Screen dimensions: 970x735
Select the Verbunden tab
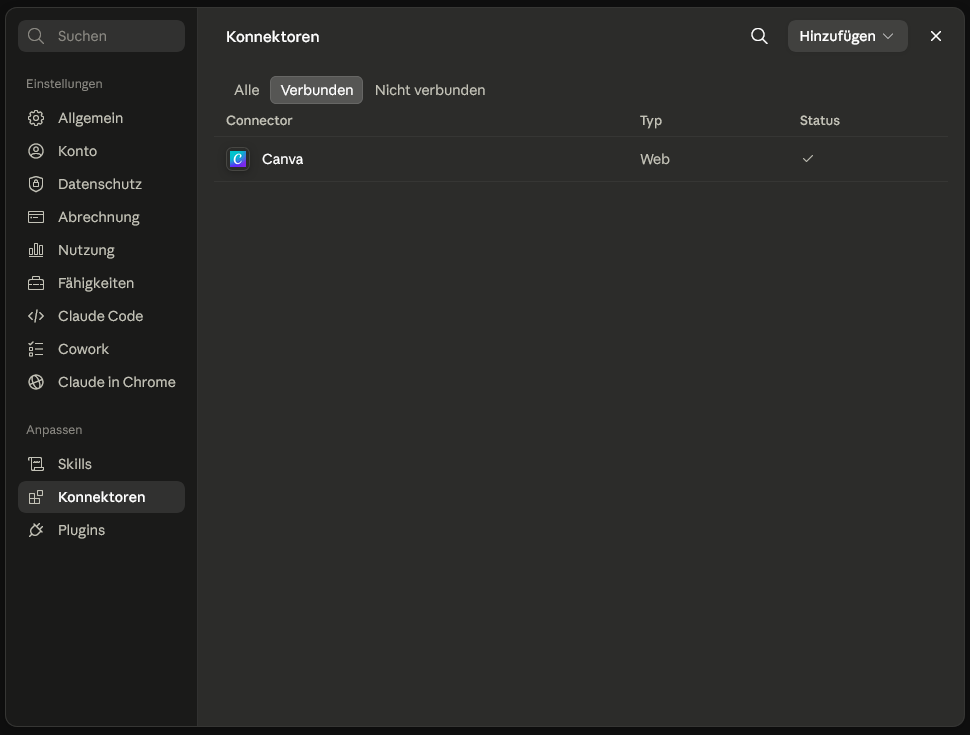(x=316, y=90)
